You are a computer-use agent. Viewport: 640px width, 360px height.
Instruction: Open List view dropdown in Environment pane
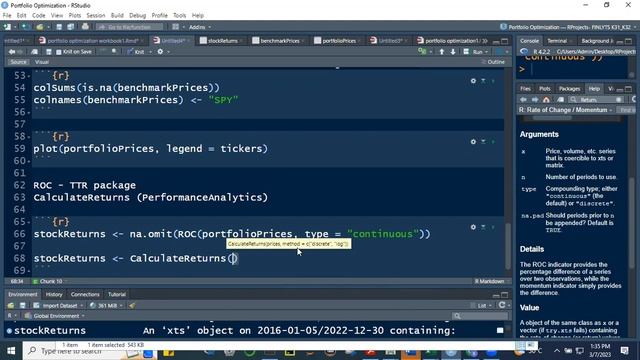482,305
